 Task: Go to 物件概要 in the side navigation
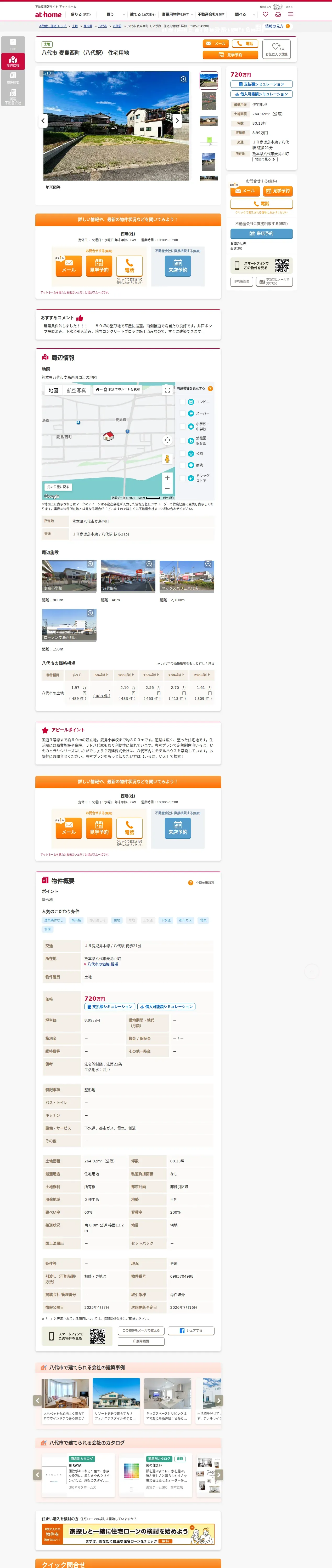point(13,78)
